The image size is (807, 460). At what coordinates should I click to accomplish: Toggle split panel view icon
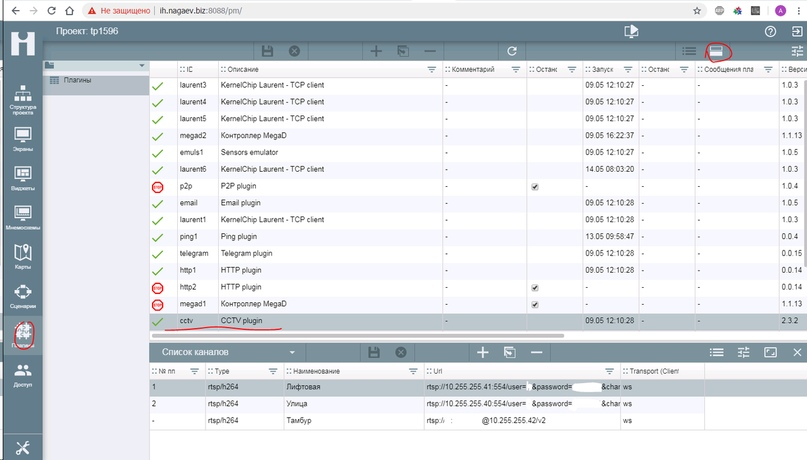click(x=716, y=51)
